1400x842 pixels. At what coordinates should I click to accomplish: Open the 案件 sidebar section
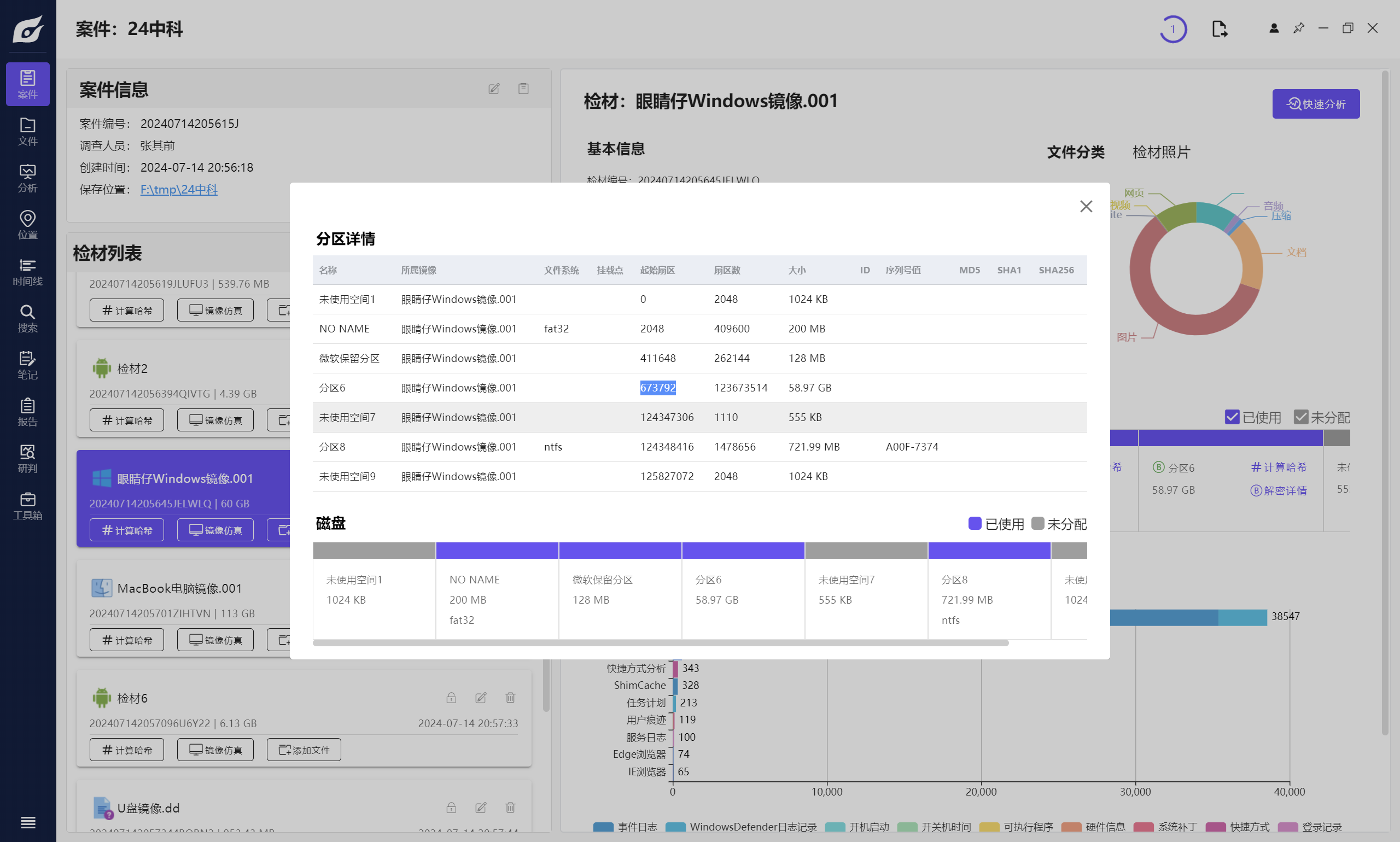(28, 84)
